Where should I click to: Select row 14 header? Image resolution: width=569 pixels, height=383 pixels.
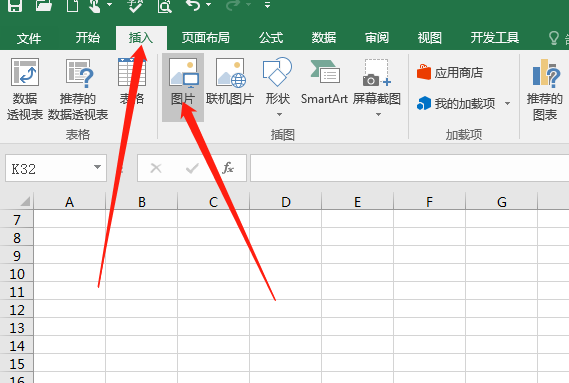click(x=17, y=346)
